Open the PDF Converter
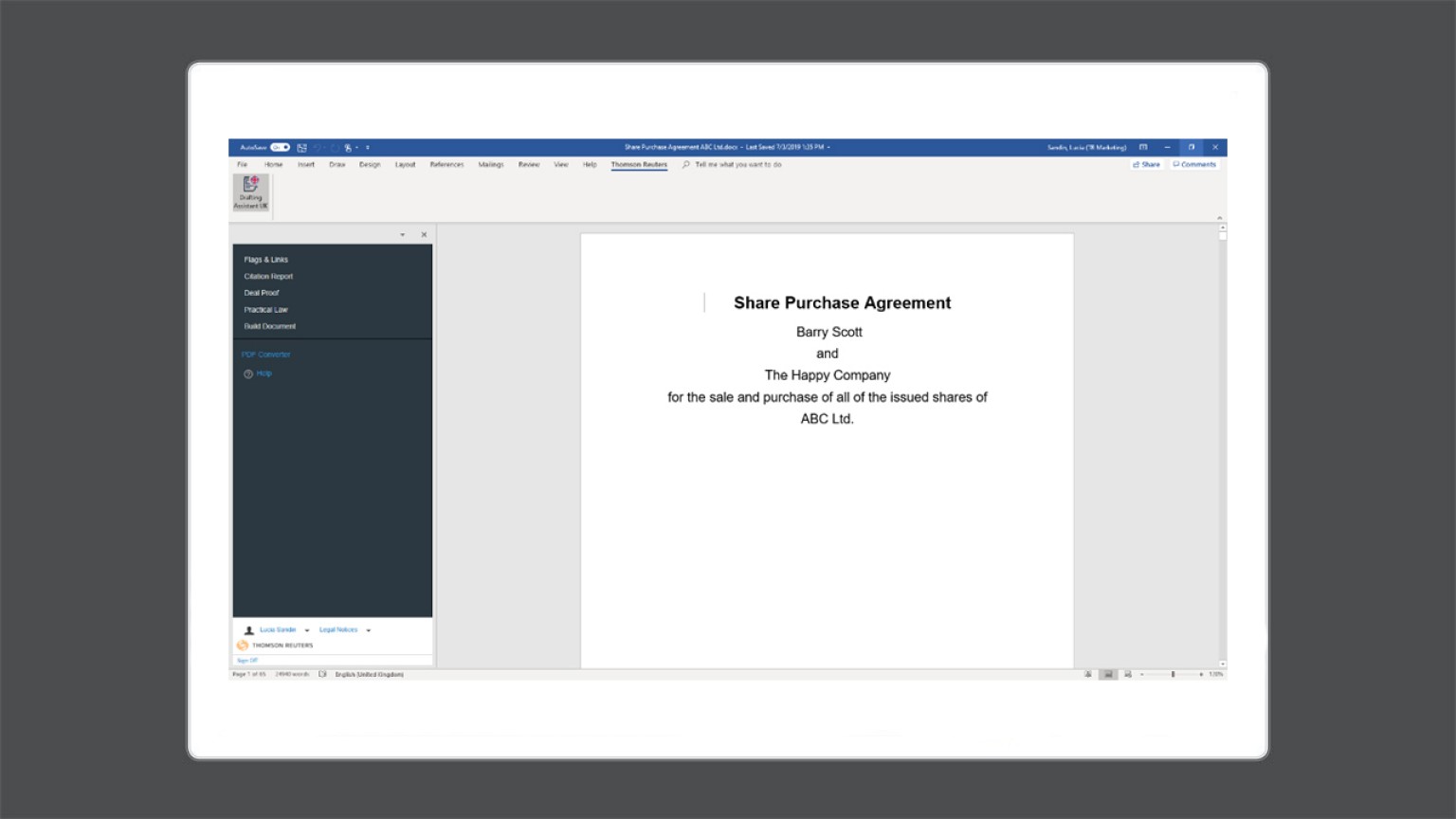The width and height of the screenshot is (1456, 819). click(266, 354)
